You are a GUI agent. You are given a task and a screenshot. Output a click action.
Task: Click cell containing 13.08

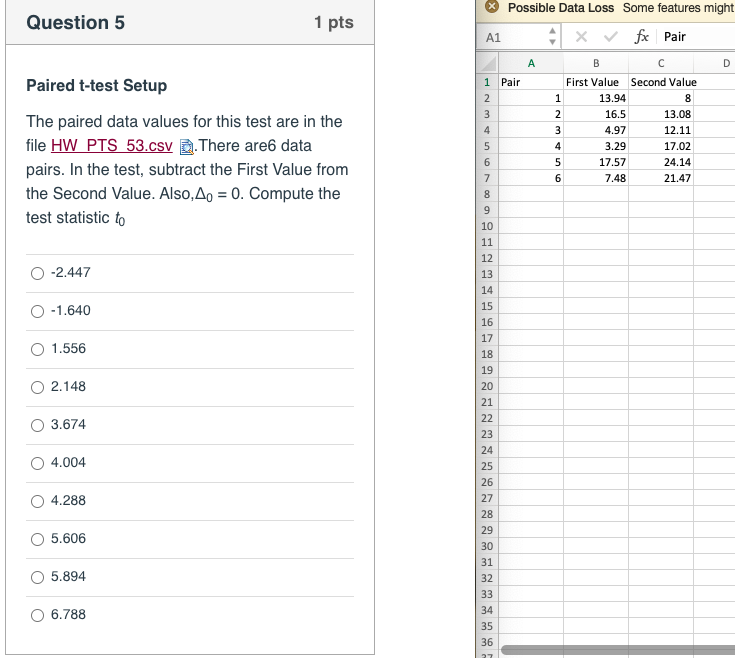[x=661, y=114]
